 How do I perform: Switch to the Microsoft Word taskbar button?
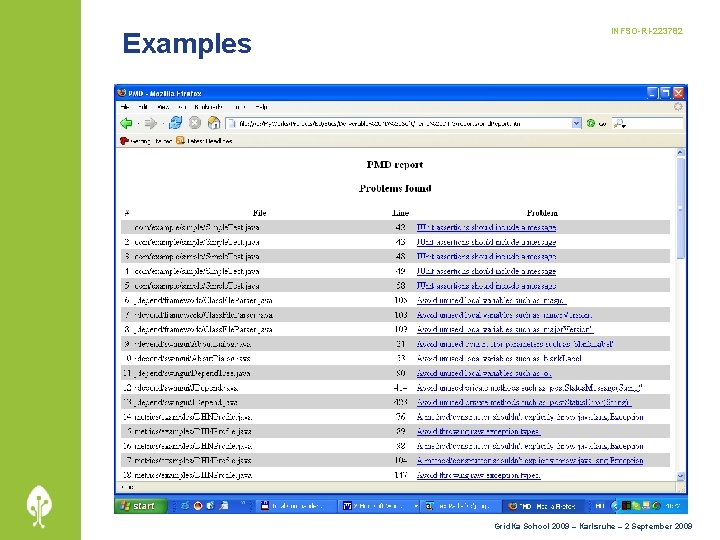(x=379, y=506)
